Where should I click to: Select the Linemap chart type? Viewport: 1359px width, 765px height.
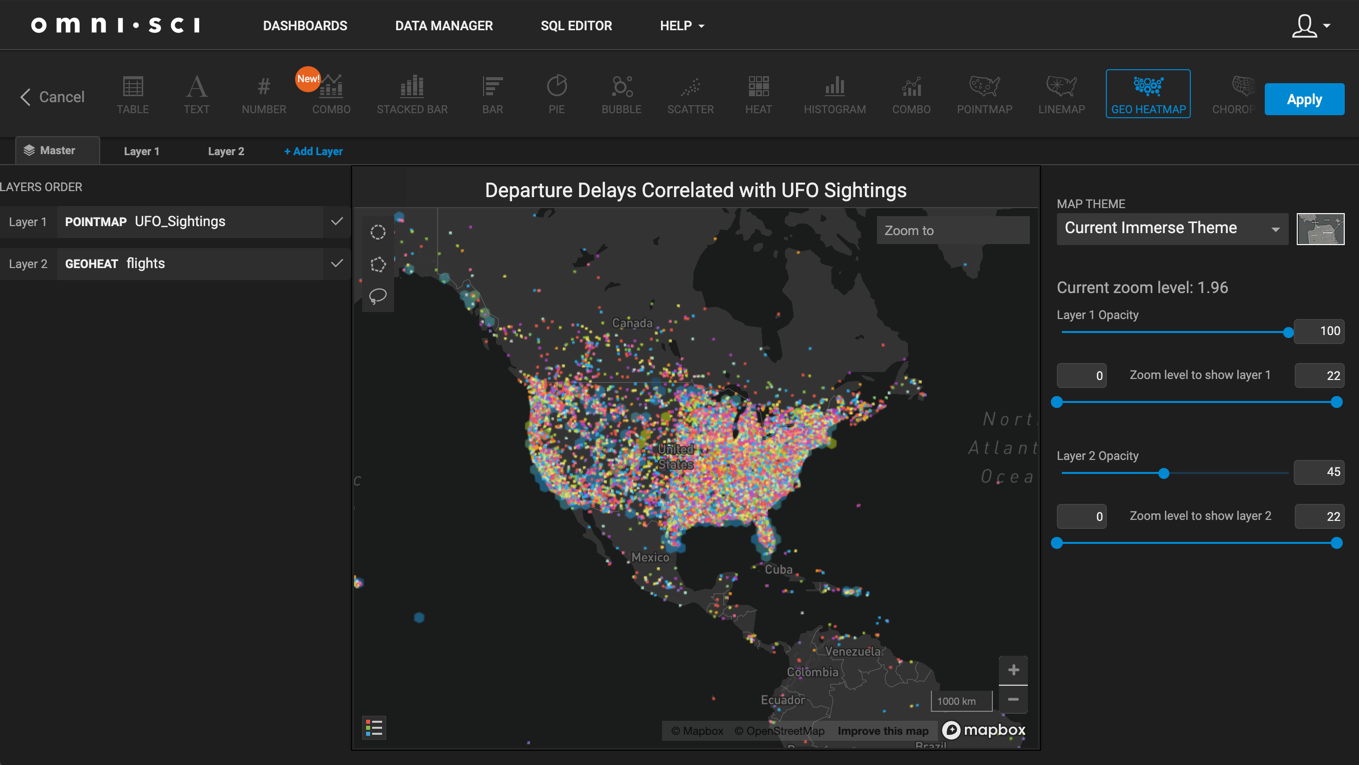[x=1061, y=95]
